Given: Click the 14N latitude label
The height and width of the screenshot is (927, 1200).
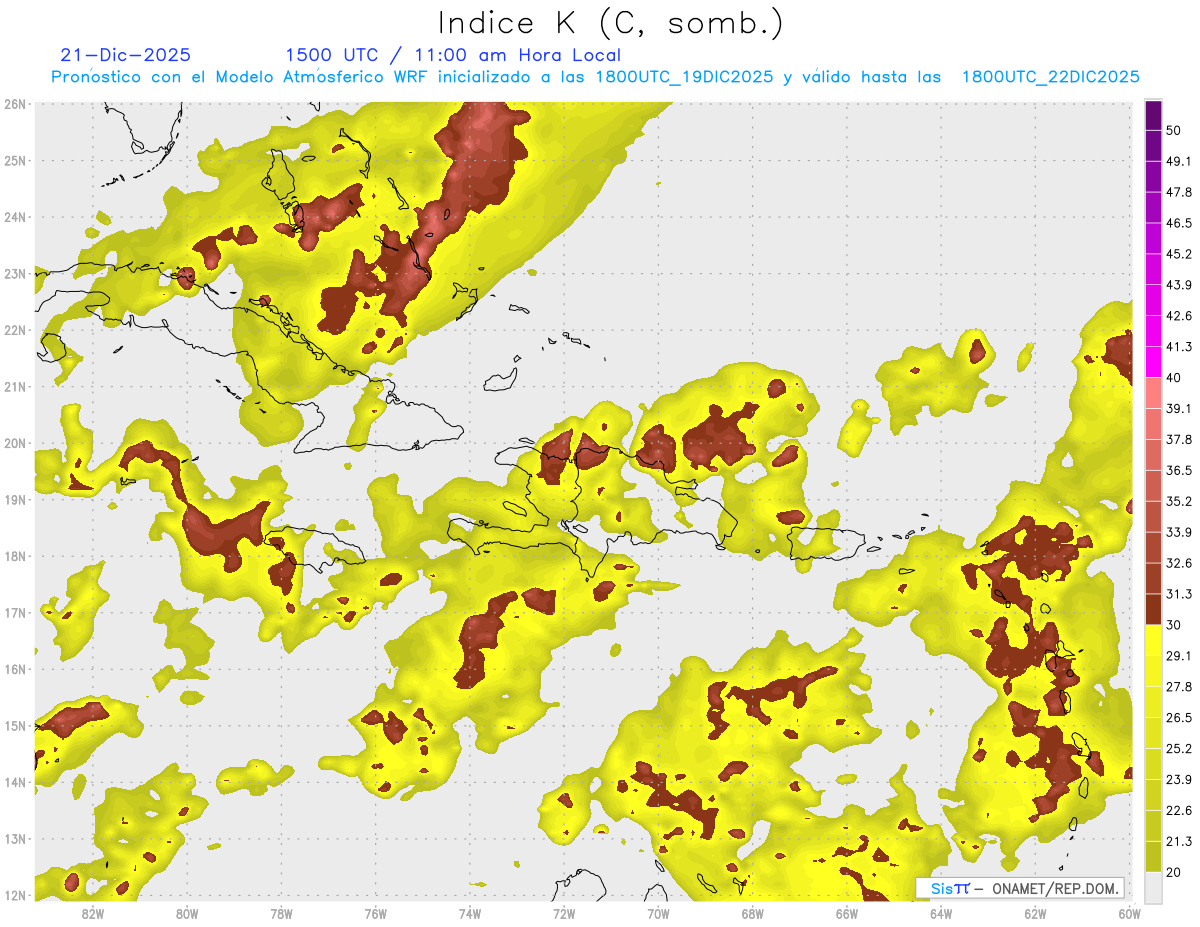Looking at the screenshot, I should pyautogui.click(x=16, y=782).
